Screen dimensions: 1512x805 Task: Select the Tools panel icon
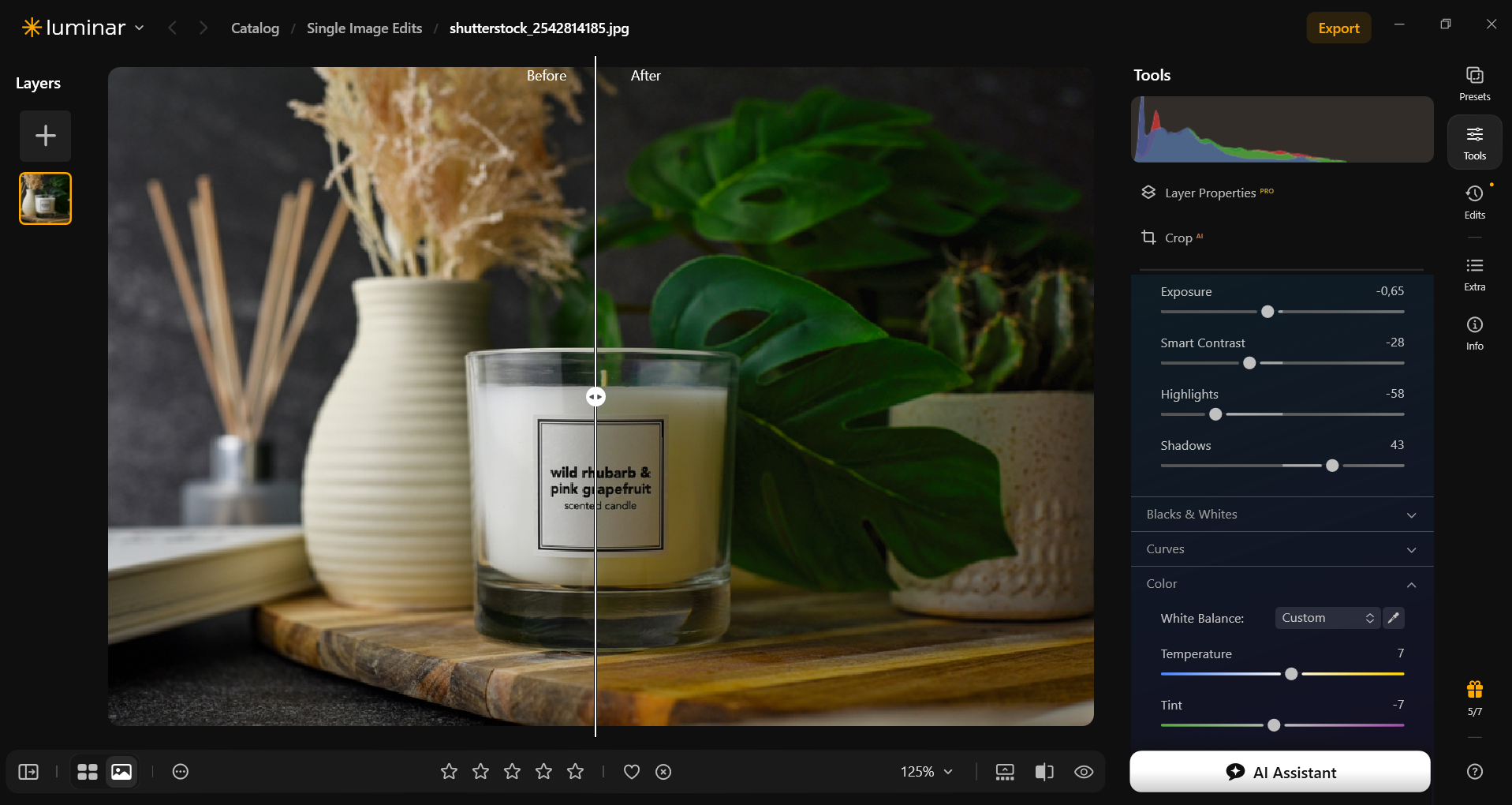[1474, 142]
